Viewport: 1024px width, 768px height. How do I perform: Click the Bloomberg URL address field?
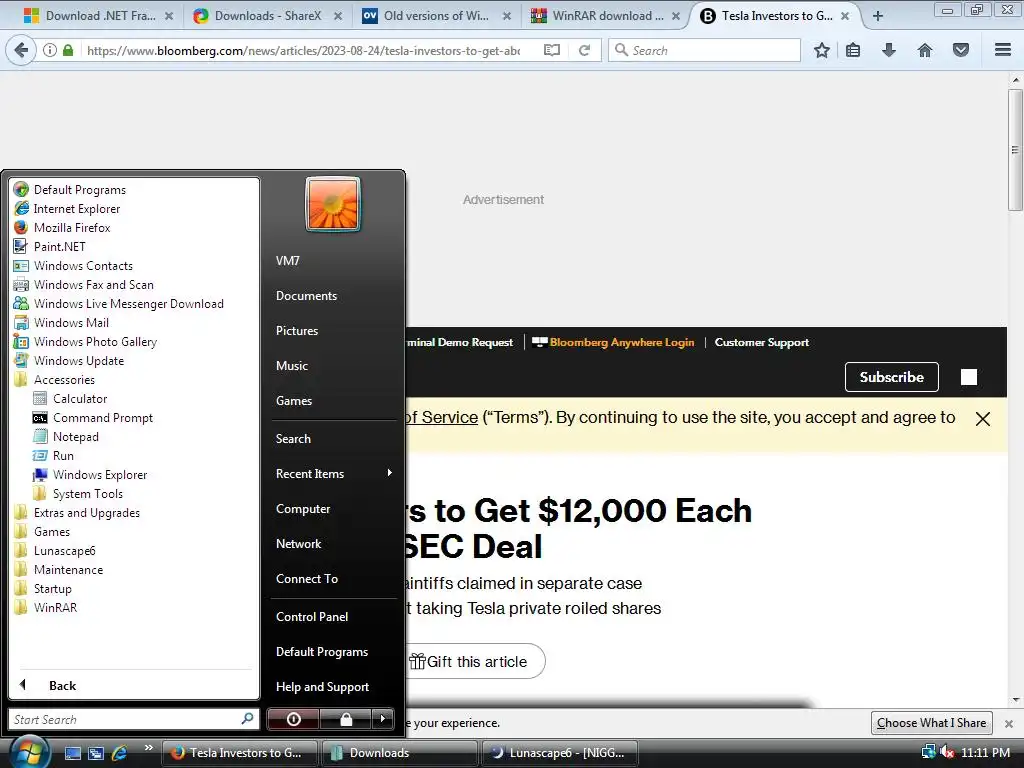303,50
